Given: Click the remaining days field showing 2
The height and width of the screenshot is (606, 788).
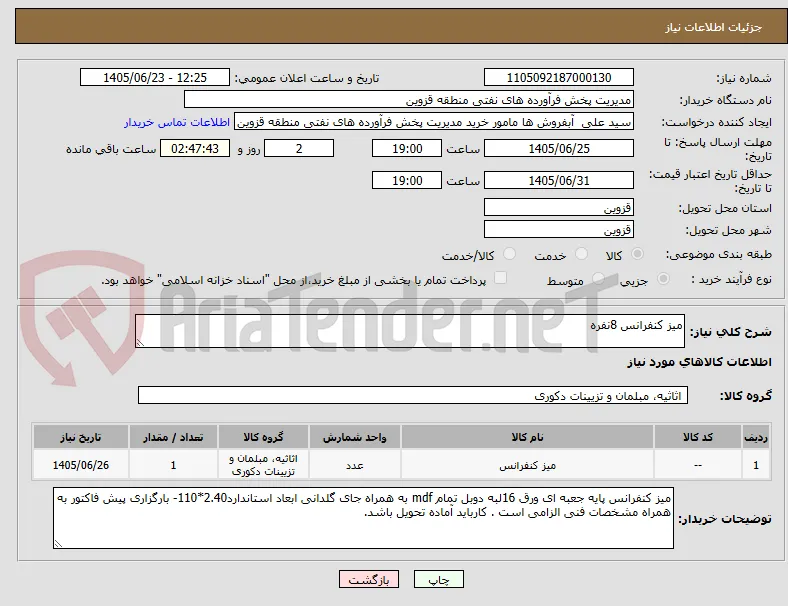Looking at the screenshot, I should [x=299, y=148].
